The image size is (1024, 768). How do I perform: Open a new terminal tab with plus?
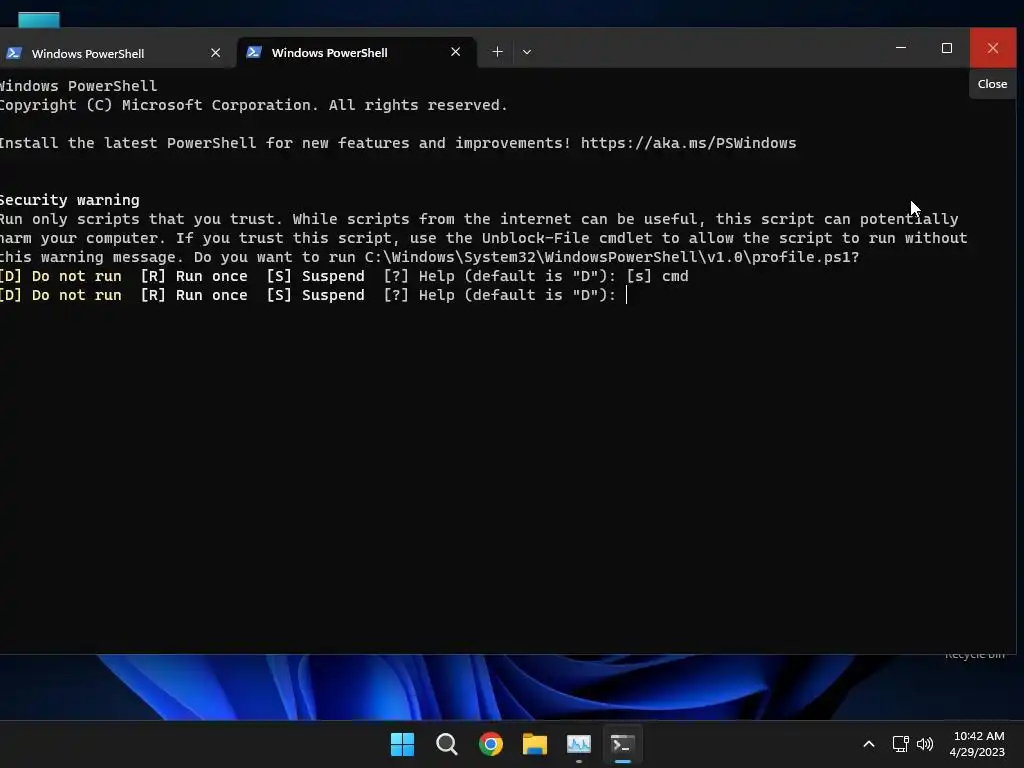tap(497, 52)
